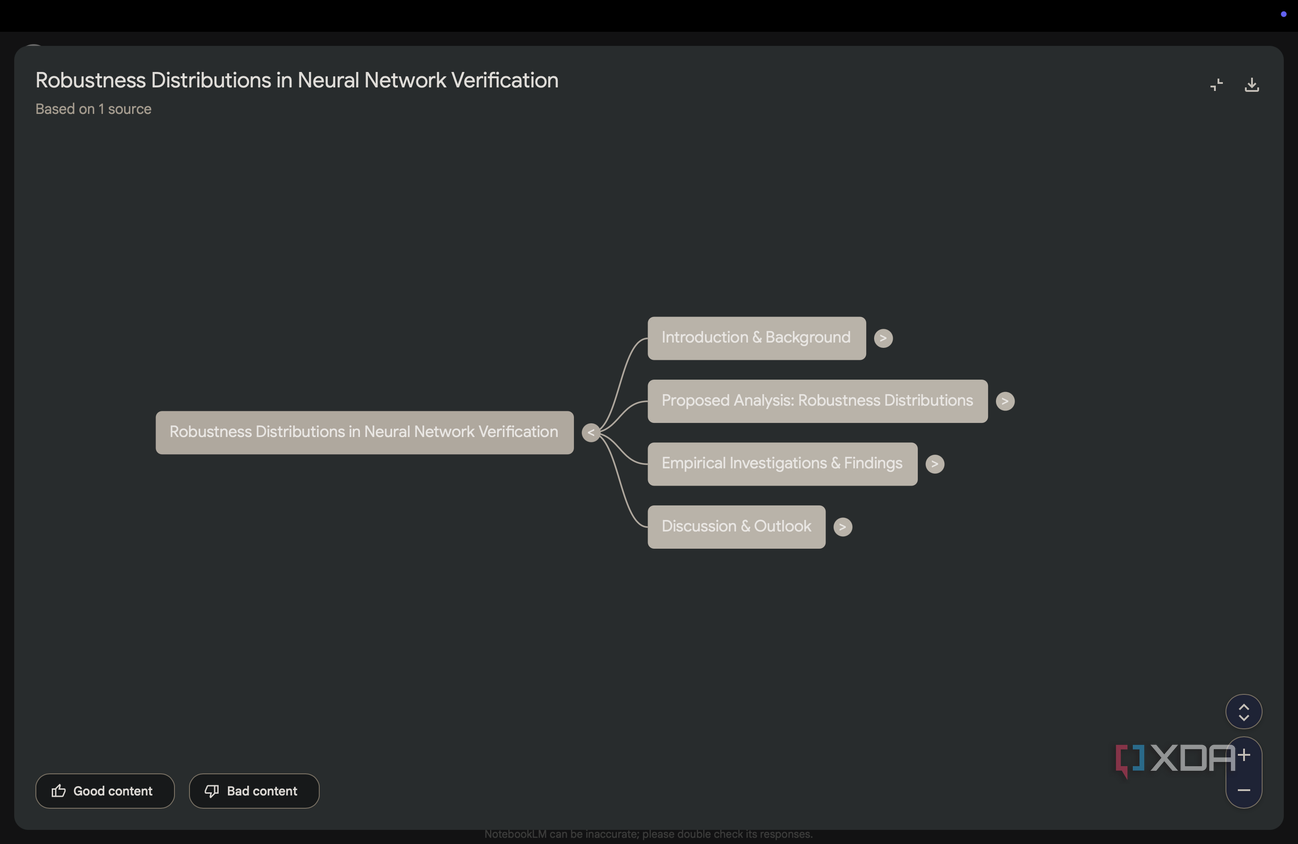This screenshot has width=1298, height=844.
Task: Expand Empirical Investigations & Findings branch
Action: [x=935, y=464]
